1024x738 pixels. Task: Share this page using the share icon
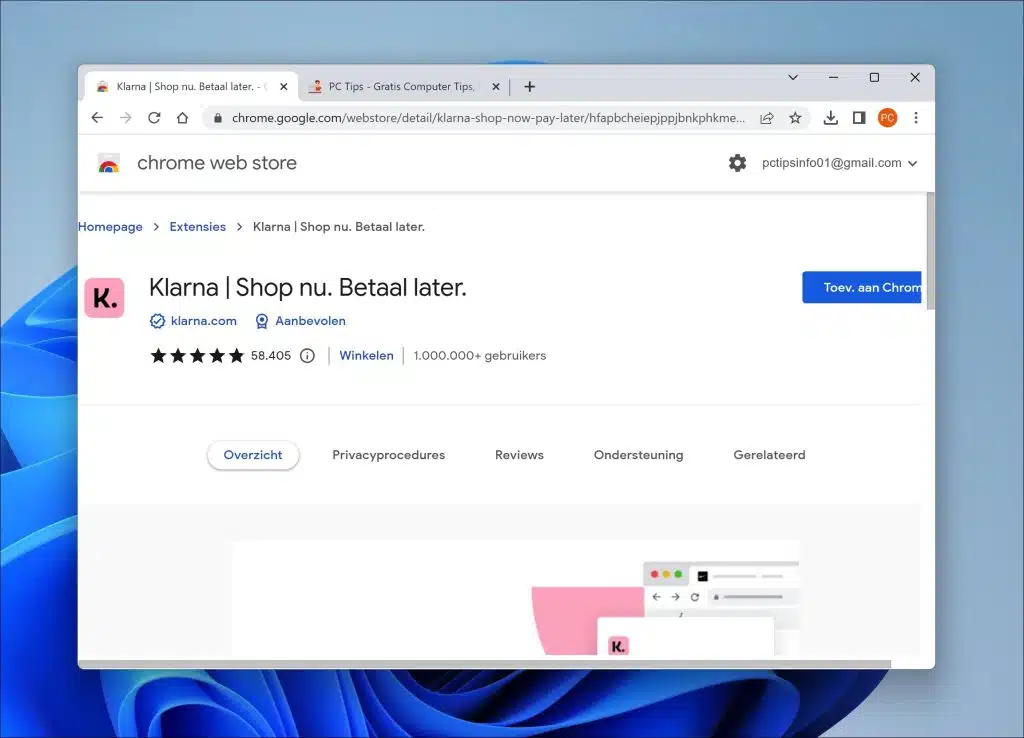[767, 118]
